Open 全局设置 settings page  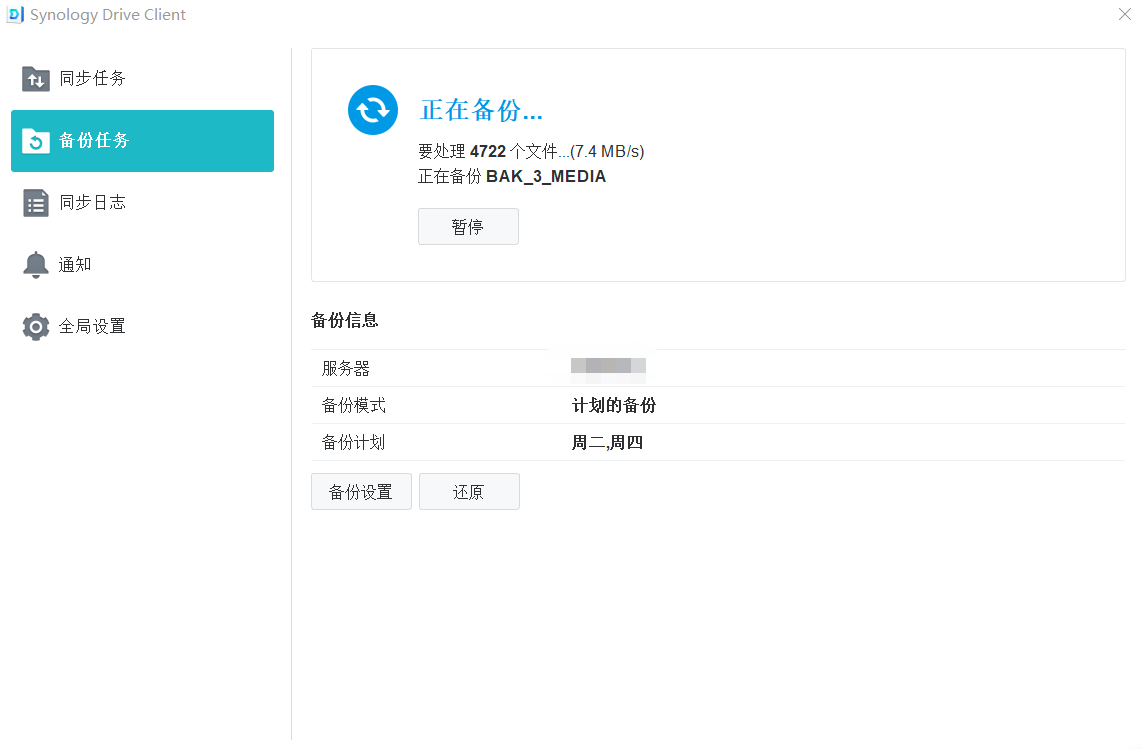143,326
